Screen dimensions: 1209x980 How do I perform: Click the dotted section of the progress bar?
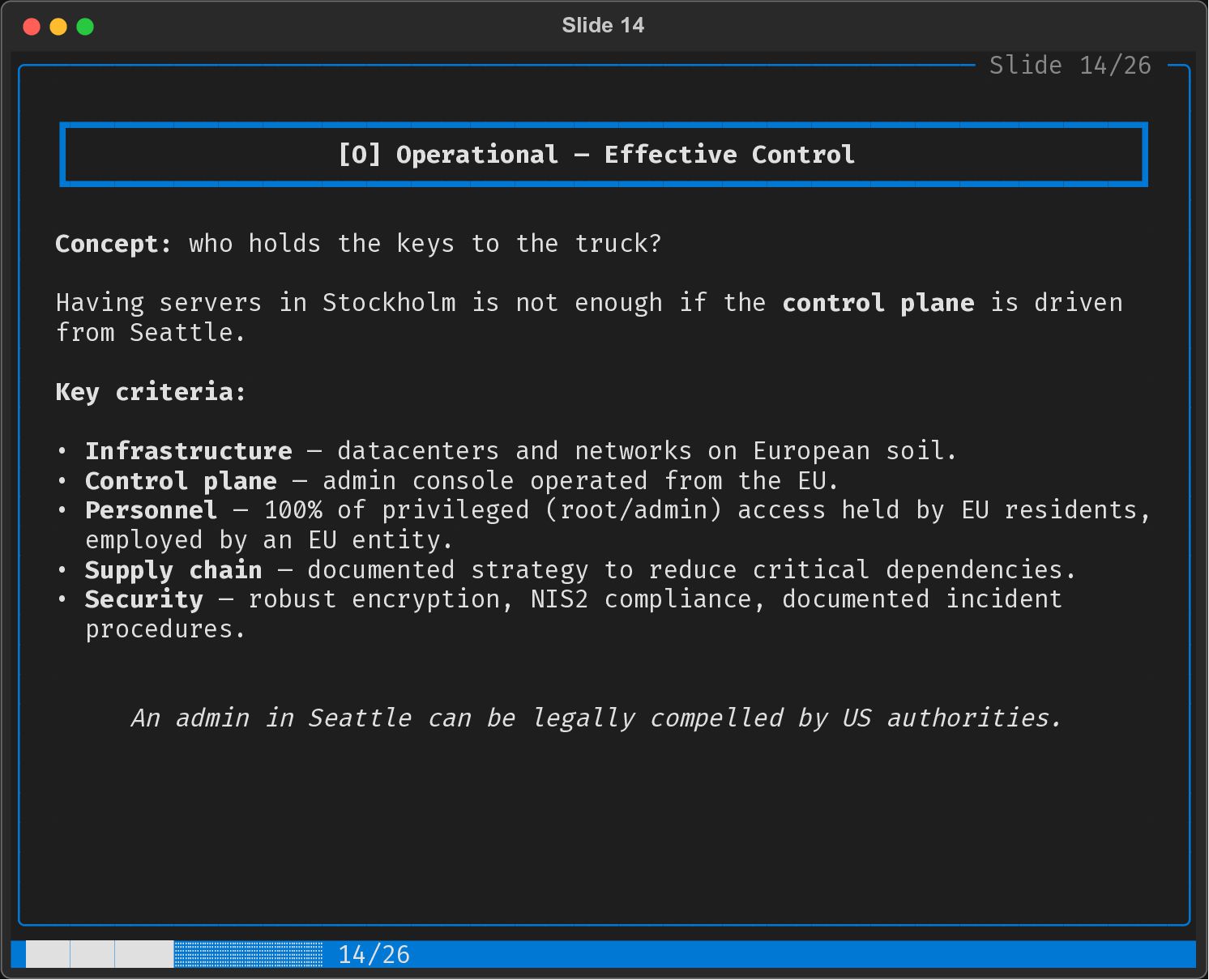pos(248,954)
